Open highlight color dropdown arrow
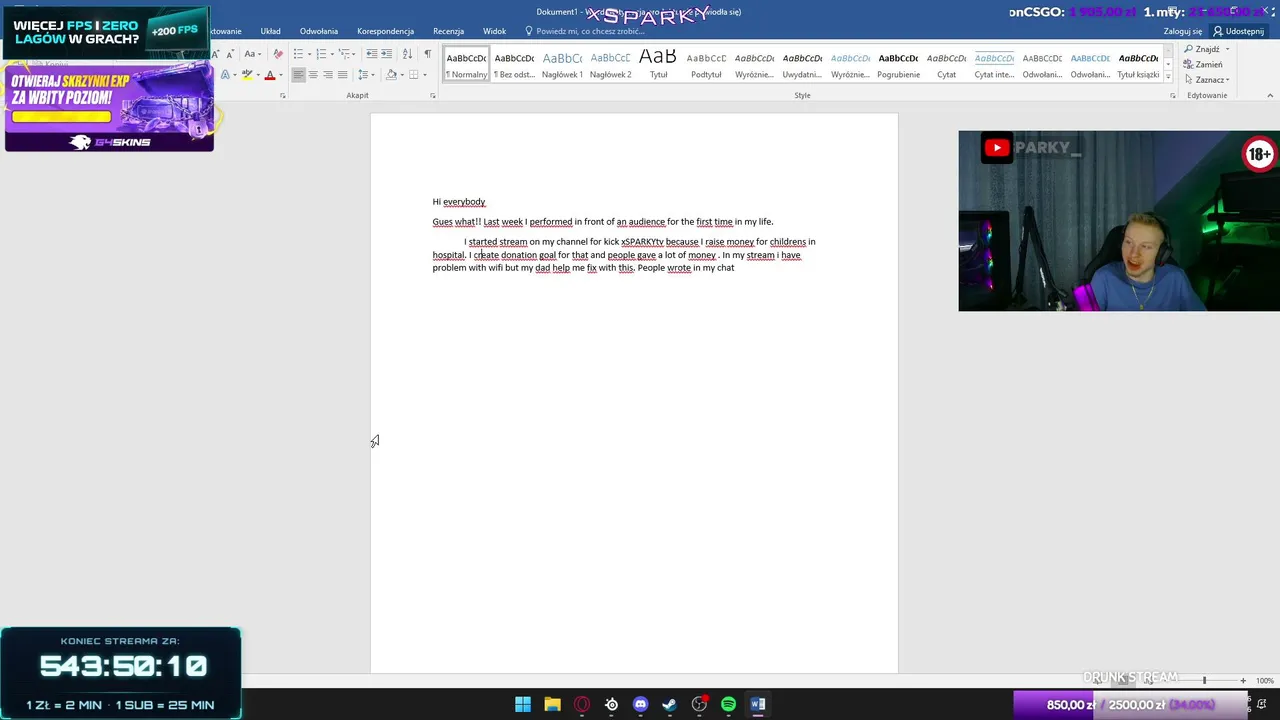This screenshot has width=1280, height=720. [x=258, y=75]
